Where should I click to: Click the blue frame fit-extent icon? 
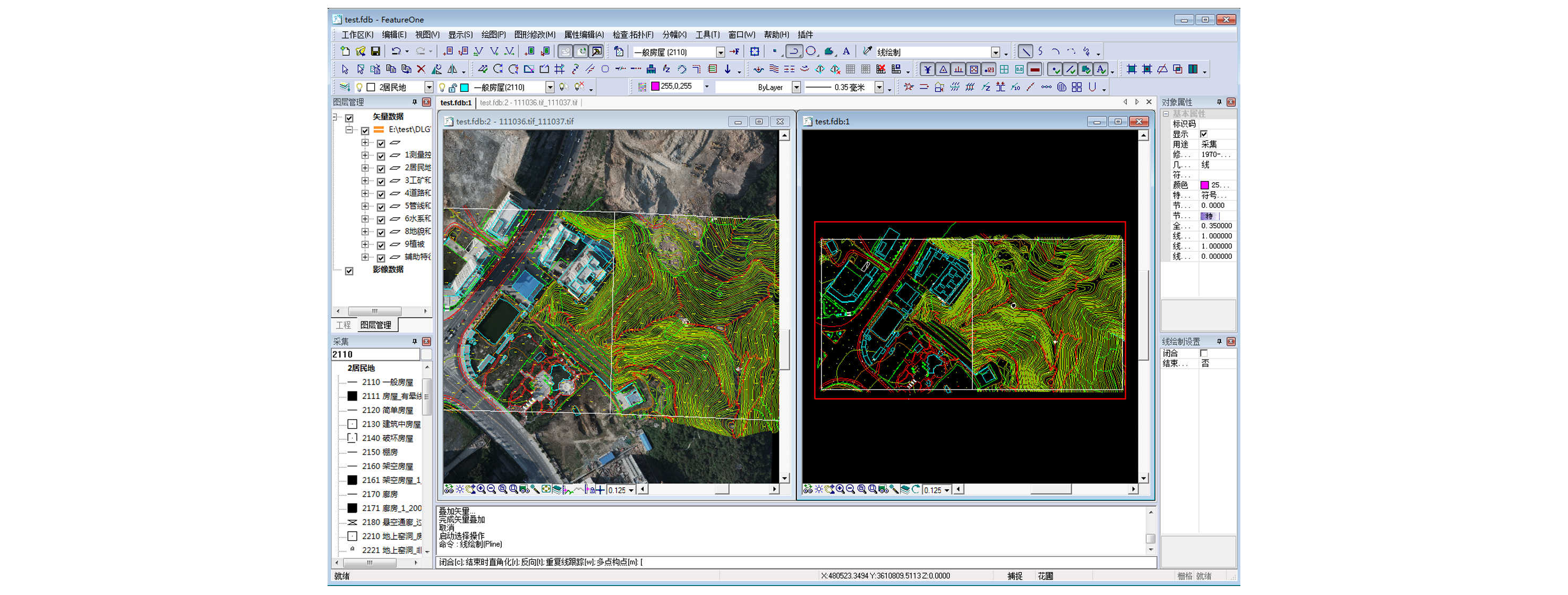click(x=755, y=52)
